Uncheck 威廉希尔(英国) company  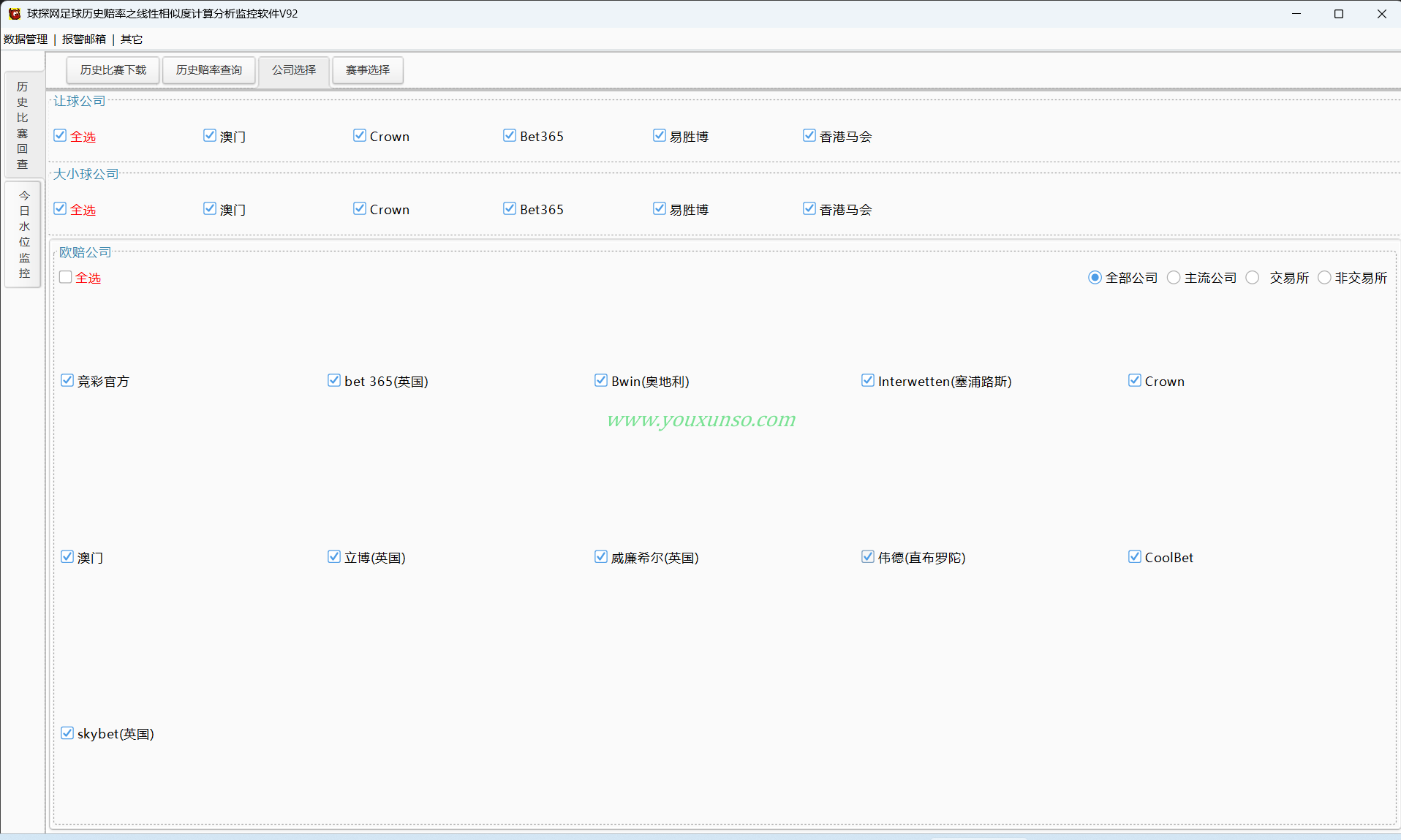point(601,557)
